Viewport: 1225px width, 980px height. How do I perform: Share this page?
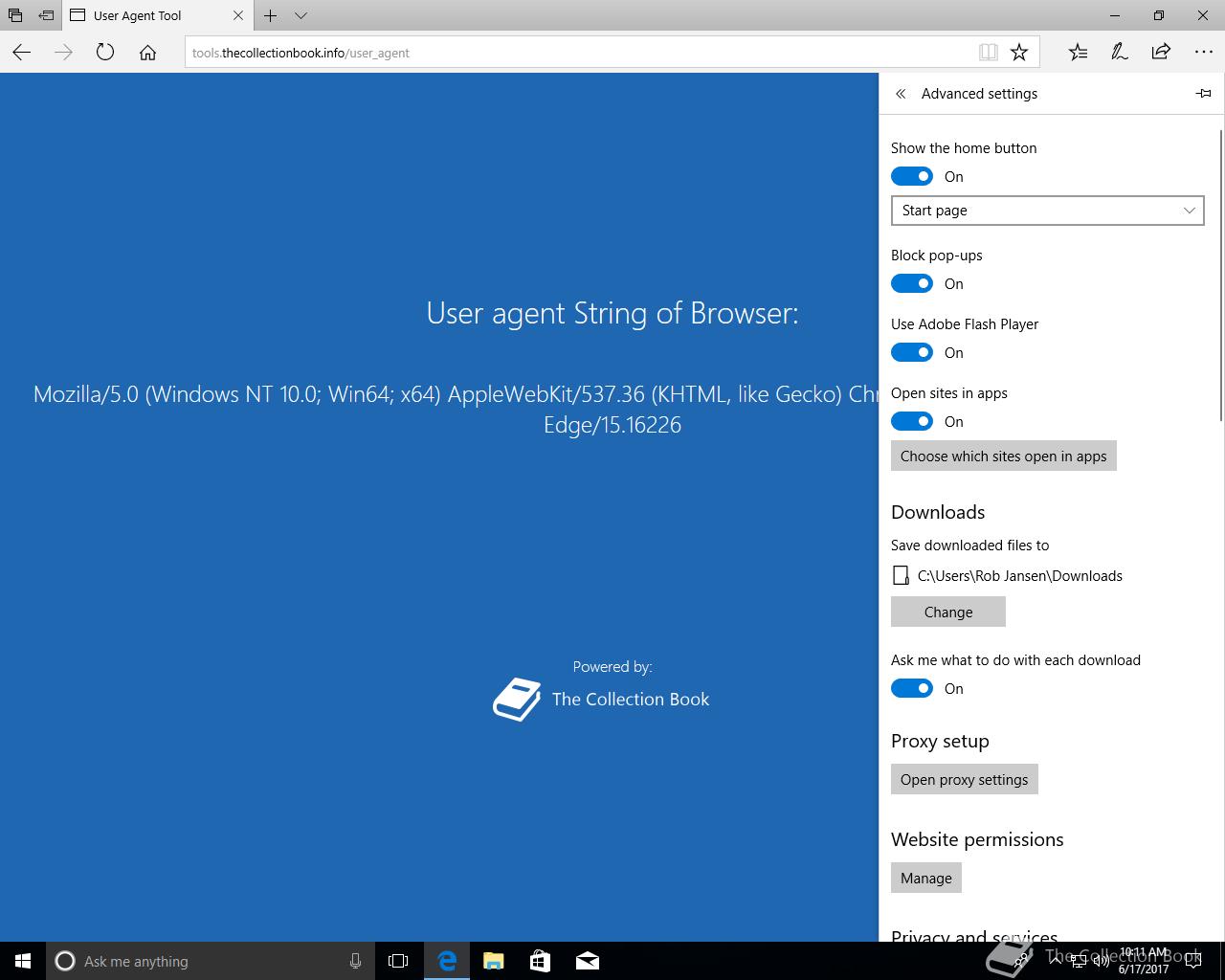click(1161, 53)
